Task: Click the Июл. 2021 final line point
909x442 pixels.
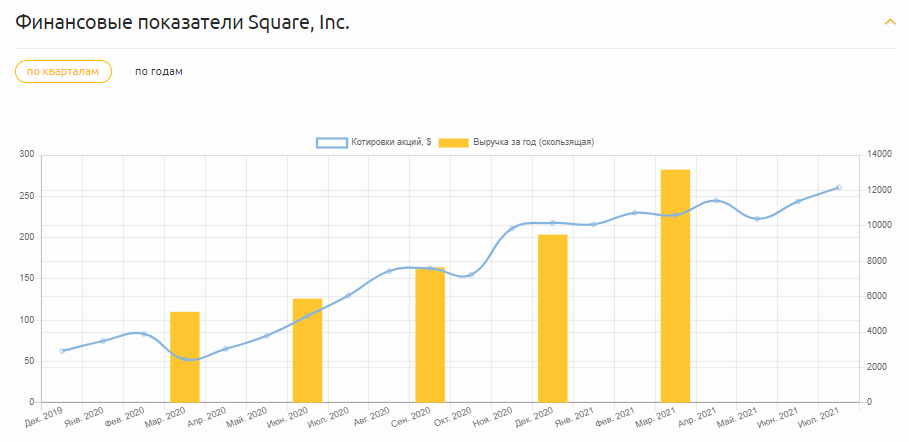Action: point(838,188)
